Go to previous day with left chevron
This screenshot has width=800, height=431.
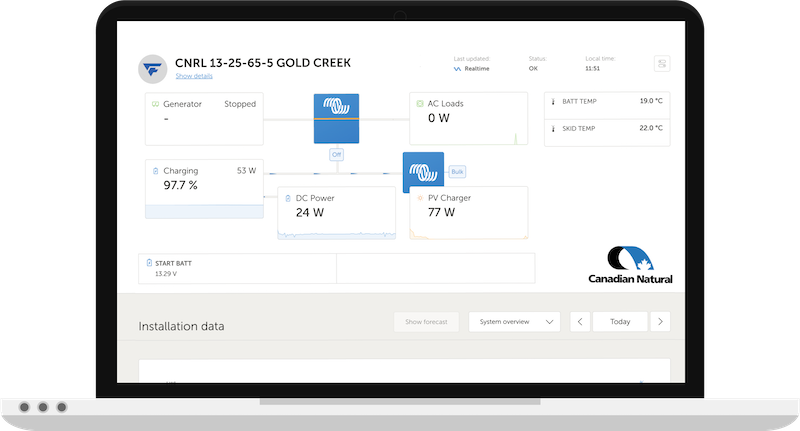(x=580, y=322)
